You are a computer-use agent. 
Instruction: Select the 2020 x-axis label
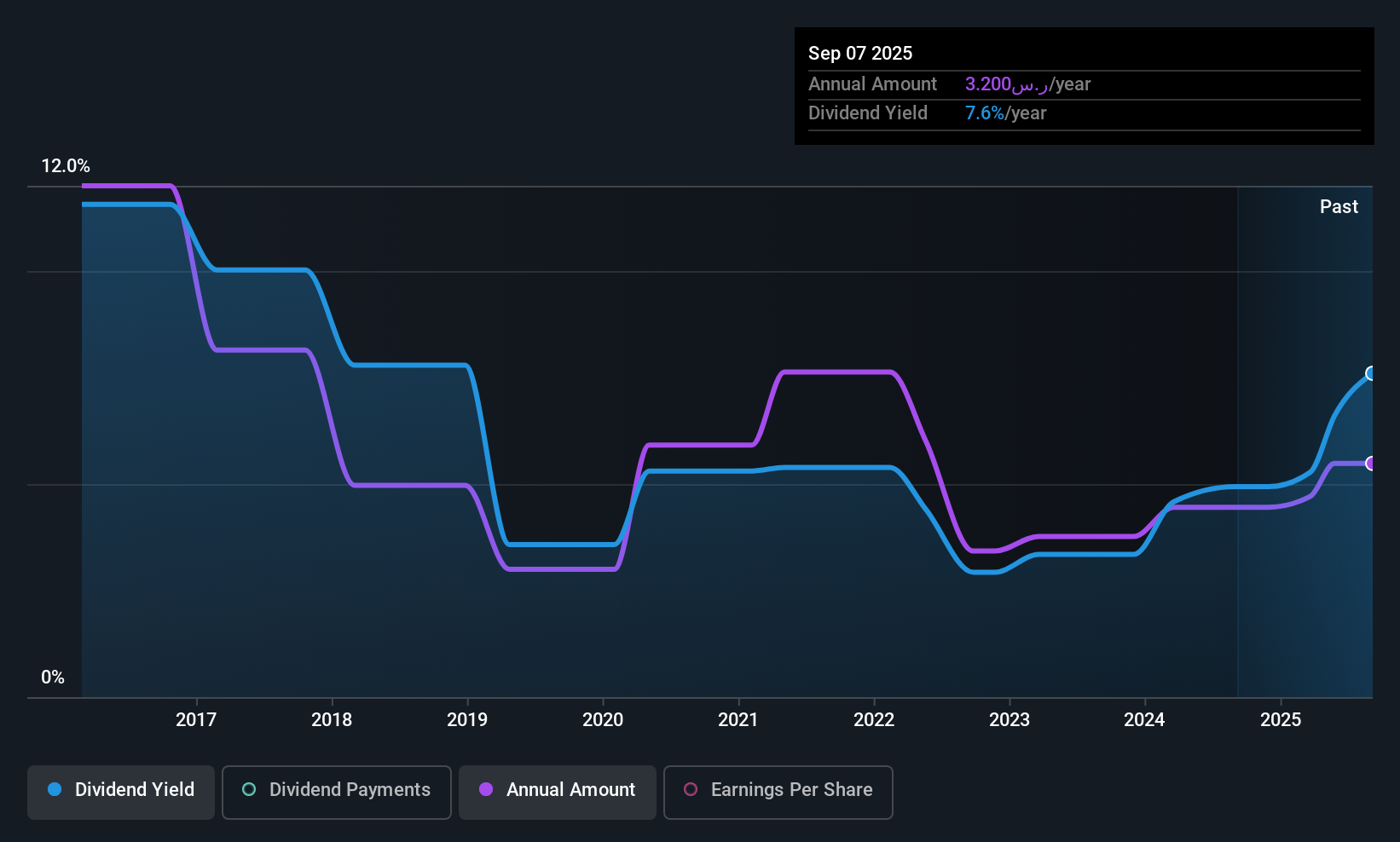click(603, 720)
